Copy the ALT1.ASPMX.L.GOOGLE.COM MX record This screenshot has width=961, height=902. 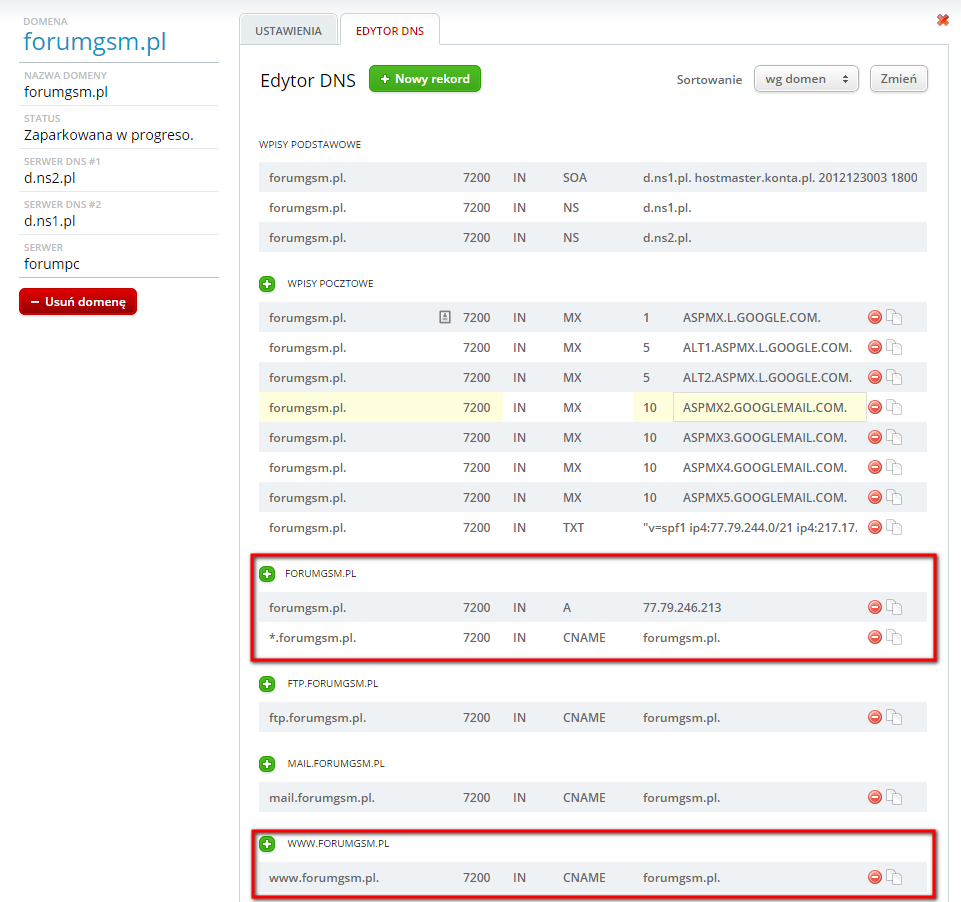[895, 348]
